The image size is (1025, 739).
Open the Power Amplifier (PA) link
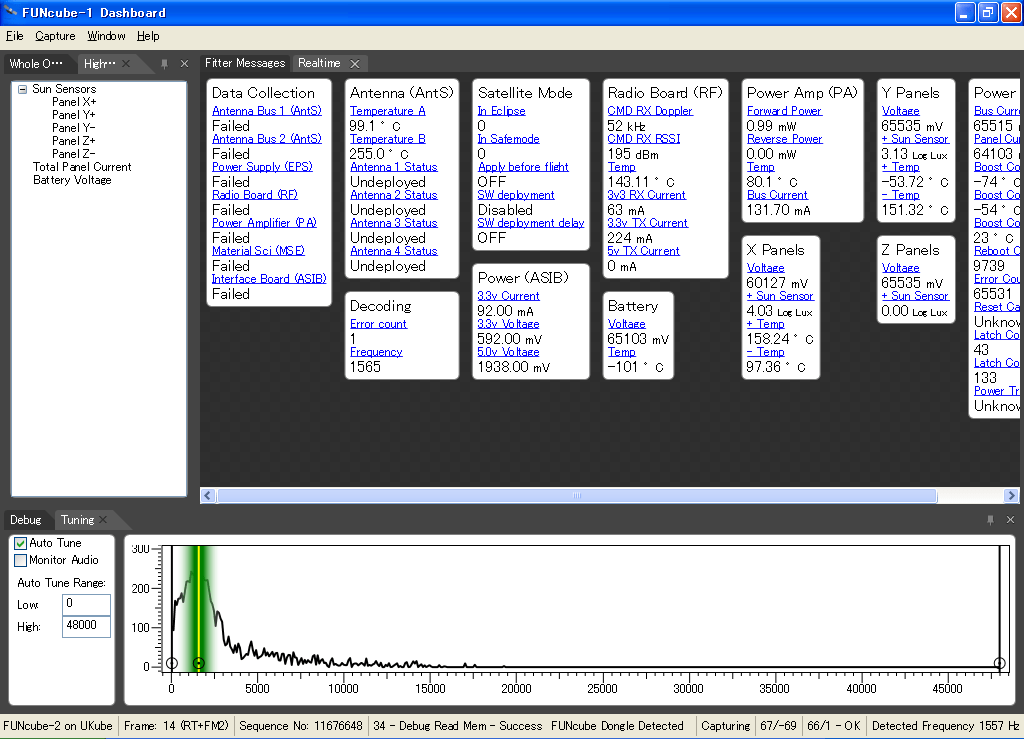pyautogui.click(x=264, y=223)
